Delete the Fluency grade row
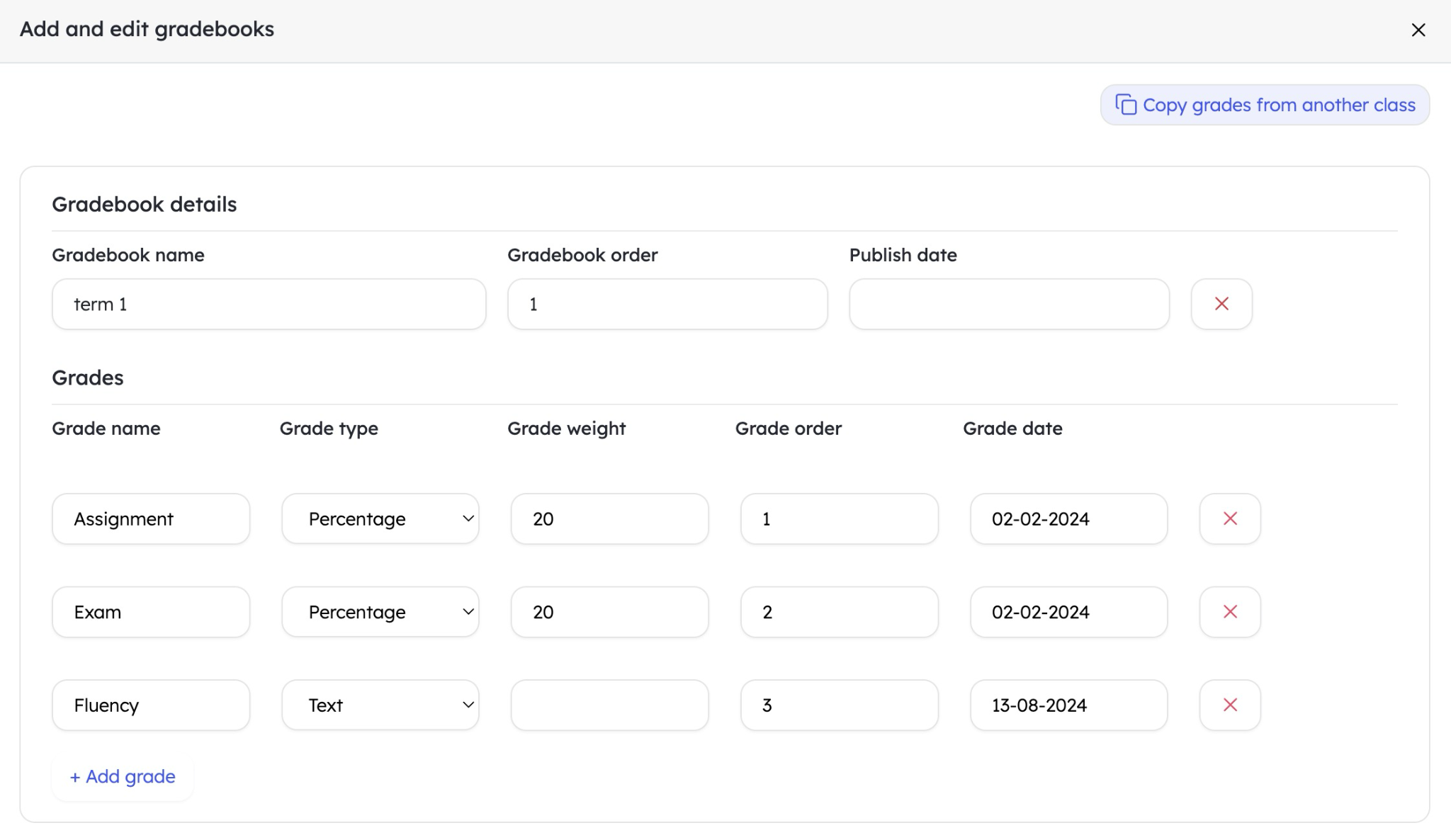Viewport: 1451px width, 840px height. click(1230, 705)
